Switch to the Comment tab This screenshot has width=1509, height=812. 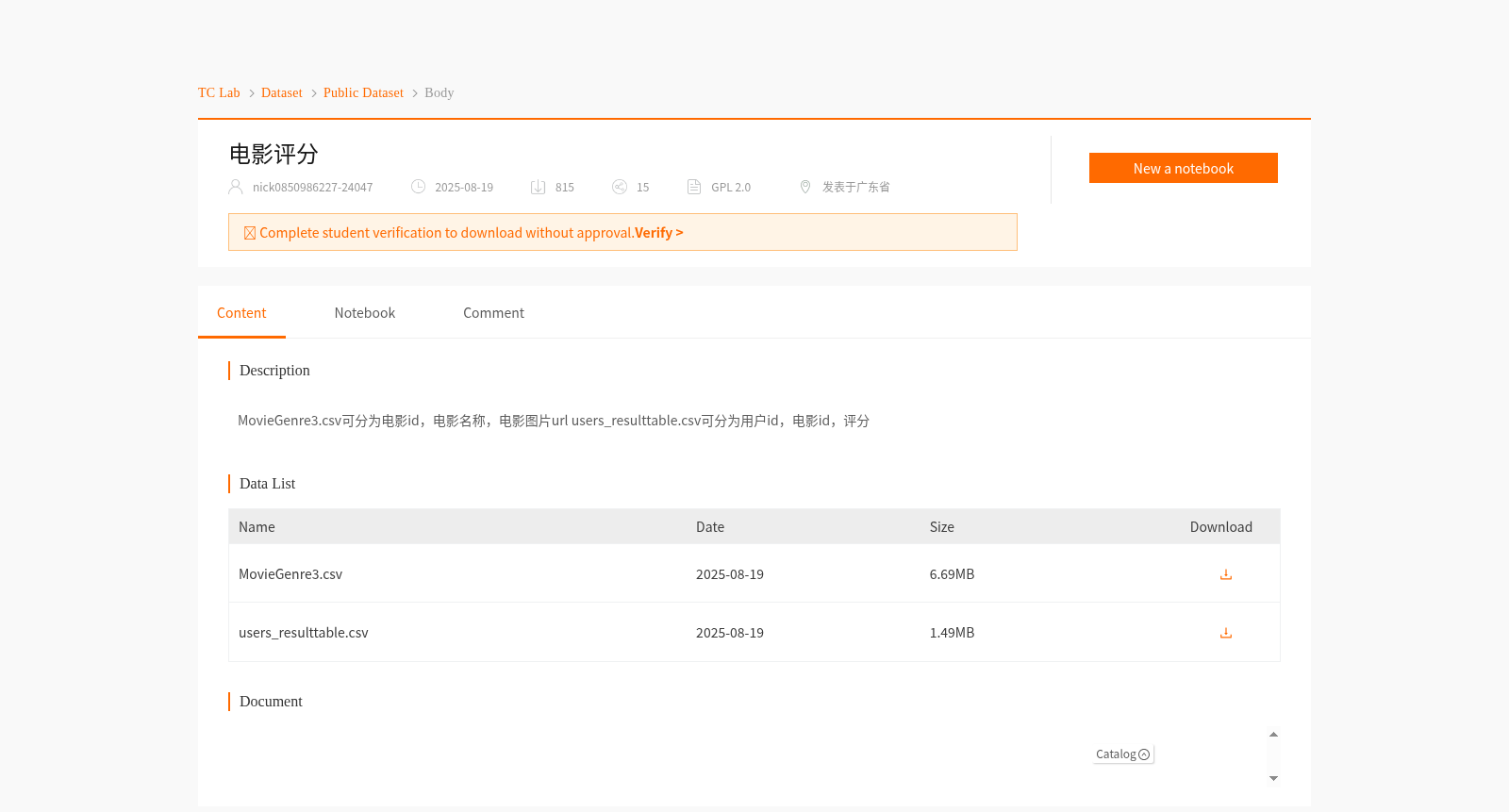point(493,313)
